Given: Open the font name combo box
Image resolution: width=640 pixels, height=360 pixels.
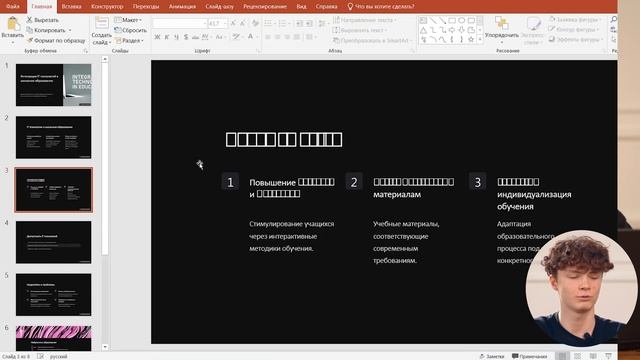Looking at the screenshot, I should [180, 24].
